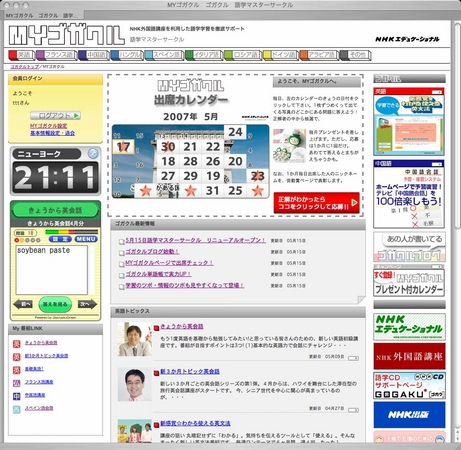Open the ハングル language tab
The width and height of the screenshot is (461, 450).
pyautogui.click(x=127, y=55)
